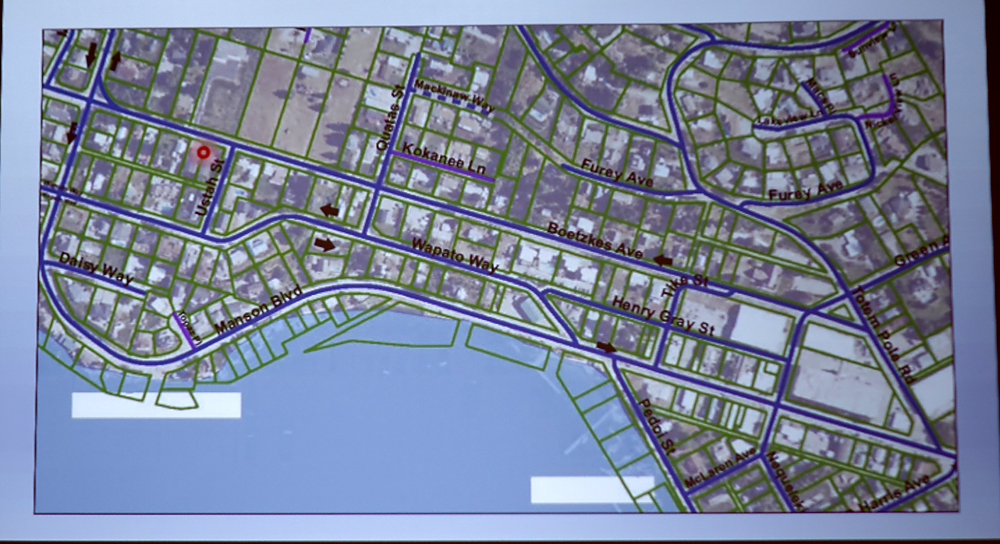Select the left arrow just west of Quetee St
This screenshot has height=544, width=1000.
click(x=329, y=210)
